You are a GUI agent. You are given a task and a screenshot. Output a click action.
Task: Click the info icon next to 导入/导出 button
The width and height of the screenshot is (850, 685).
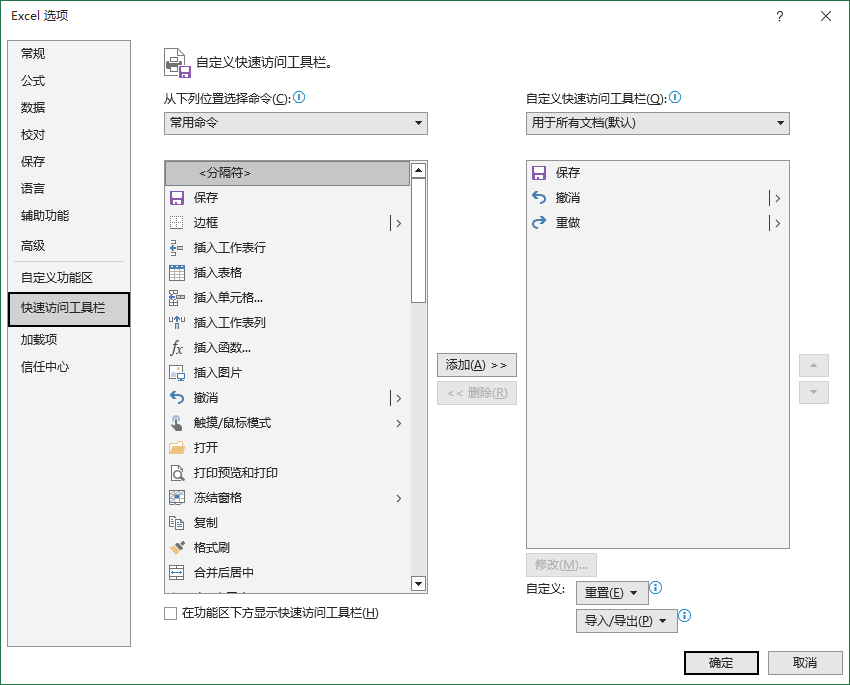coord(685,616)
